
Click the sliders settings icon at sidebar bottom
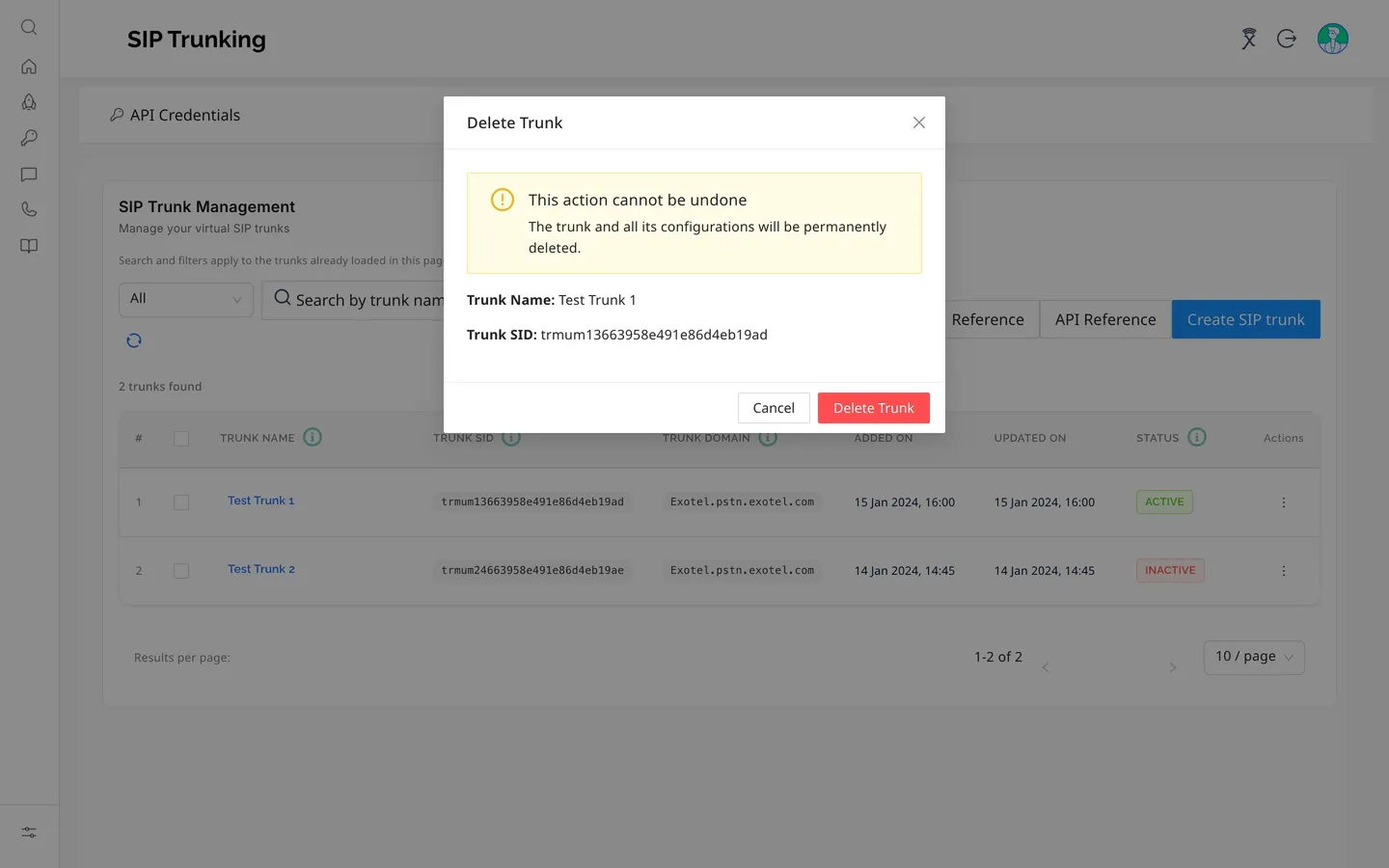click(29, 832)
